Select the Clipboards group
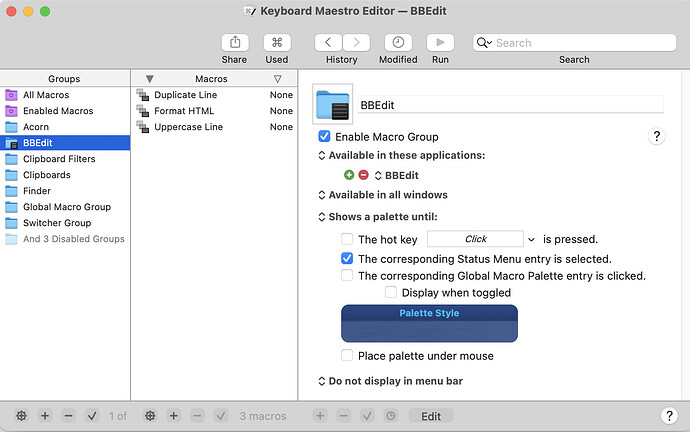 65,175
